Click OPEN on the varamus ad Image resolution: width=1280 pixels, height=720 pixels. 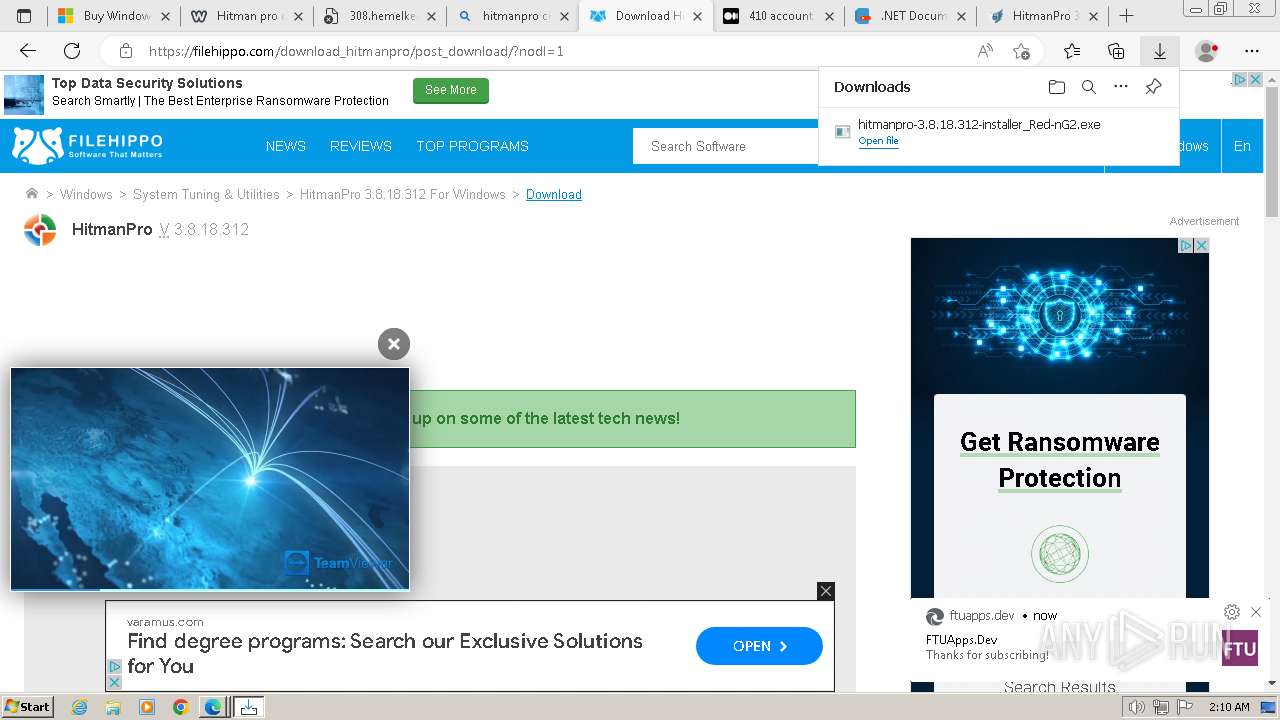click(759, 646)
